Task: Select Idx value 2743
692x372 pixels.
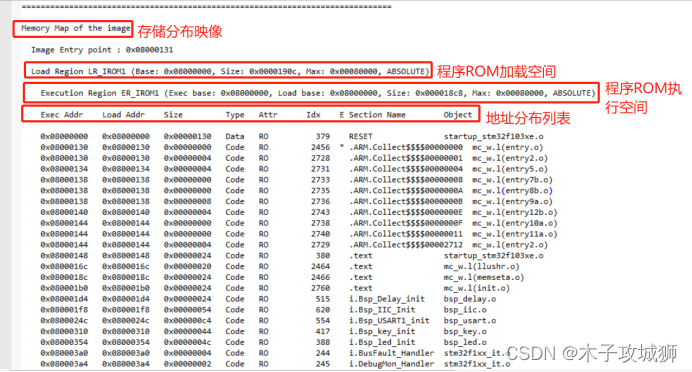Action: [x=320, y=212]
